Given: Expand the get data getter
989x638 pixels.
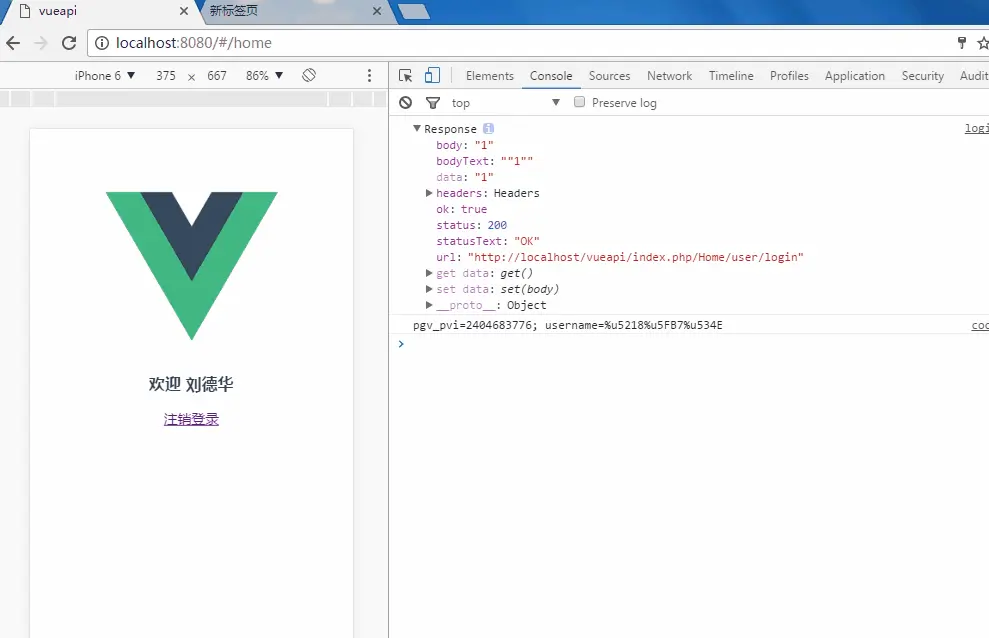Looking at the screenshot, I should pos(429,273).
